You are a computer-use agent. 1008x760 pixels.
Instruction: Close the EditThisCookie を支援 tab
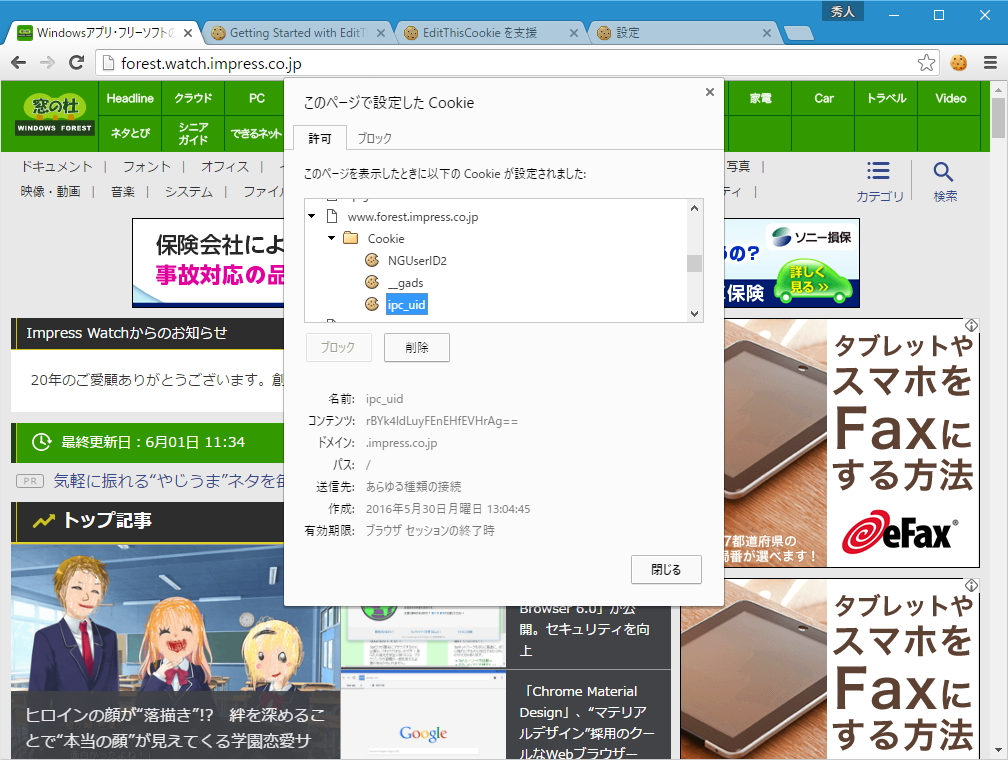pyautogui.click(x=573, y=33)
